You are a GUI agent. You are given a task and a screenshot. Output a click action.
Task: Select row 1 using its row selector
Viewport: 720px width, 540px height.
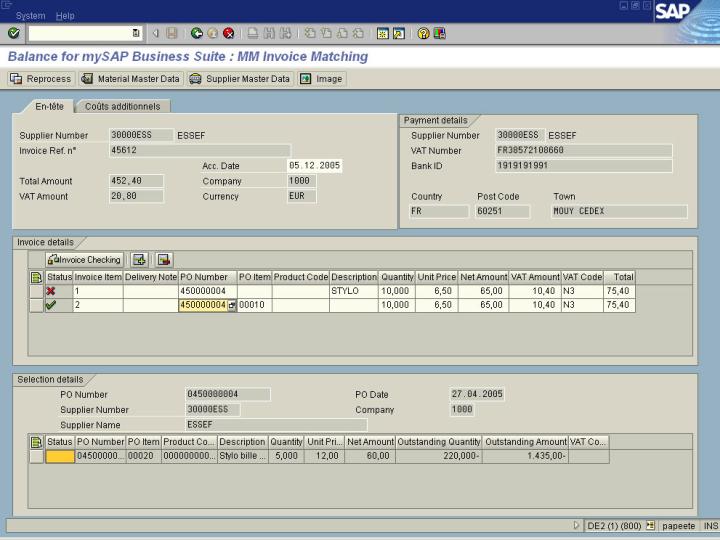point(36,291)
